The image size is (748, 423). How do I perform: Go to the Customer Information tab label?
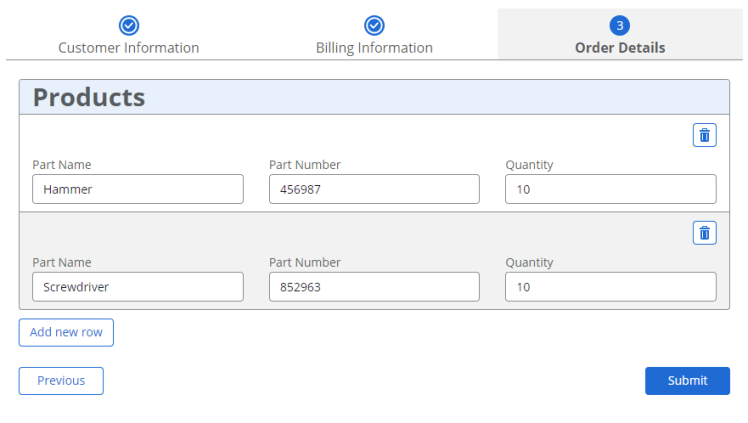pos(128,48)
